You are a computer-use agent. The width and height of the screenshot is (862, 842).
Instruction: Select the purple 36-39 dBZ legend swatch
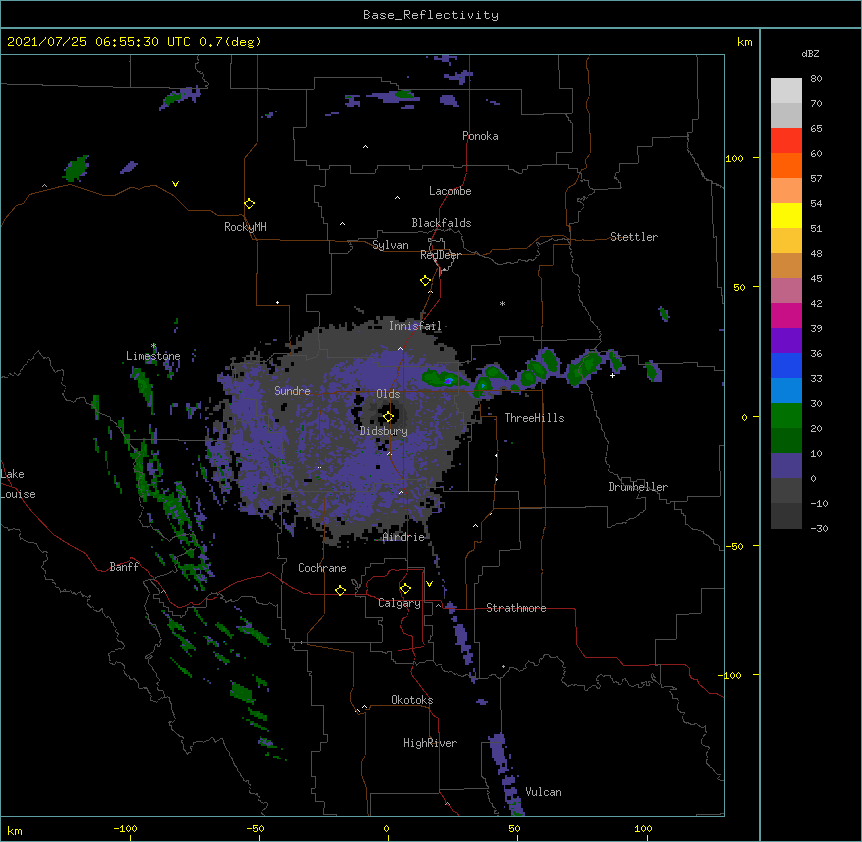(x=786, y=341)
